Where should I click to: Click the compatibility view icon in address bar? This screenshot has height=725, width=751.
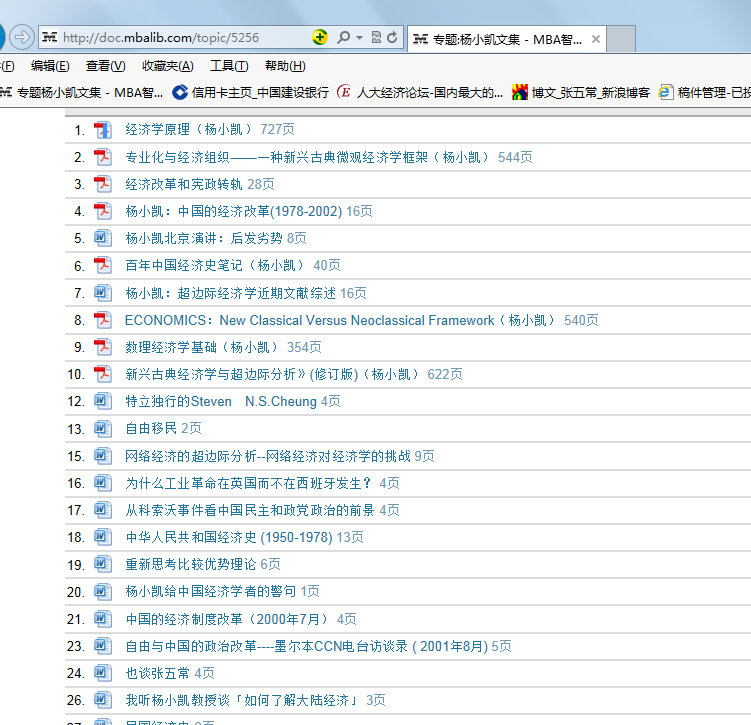[376, 37]
